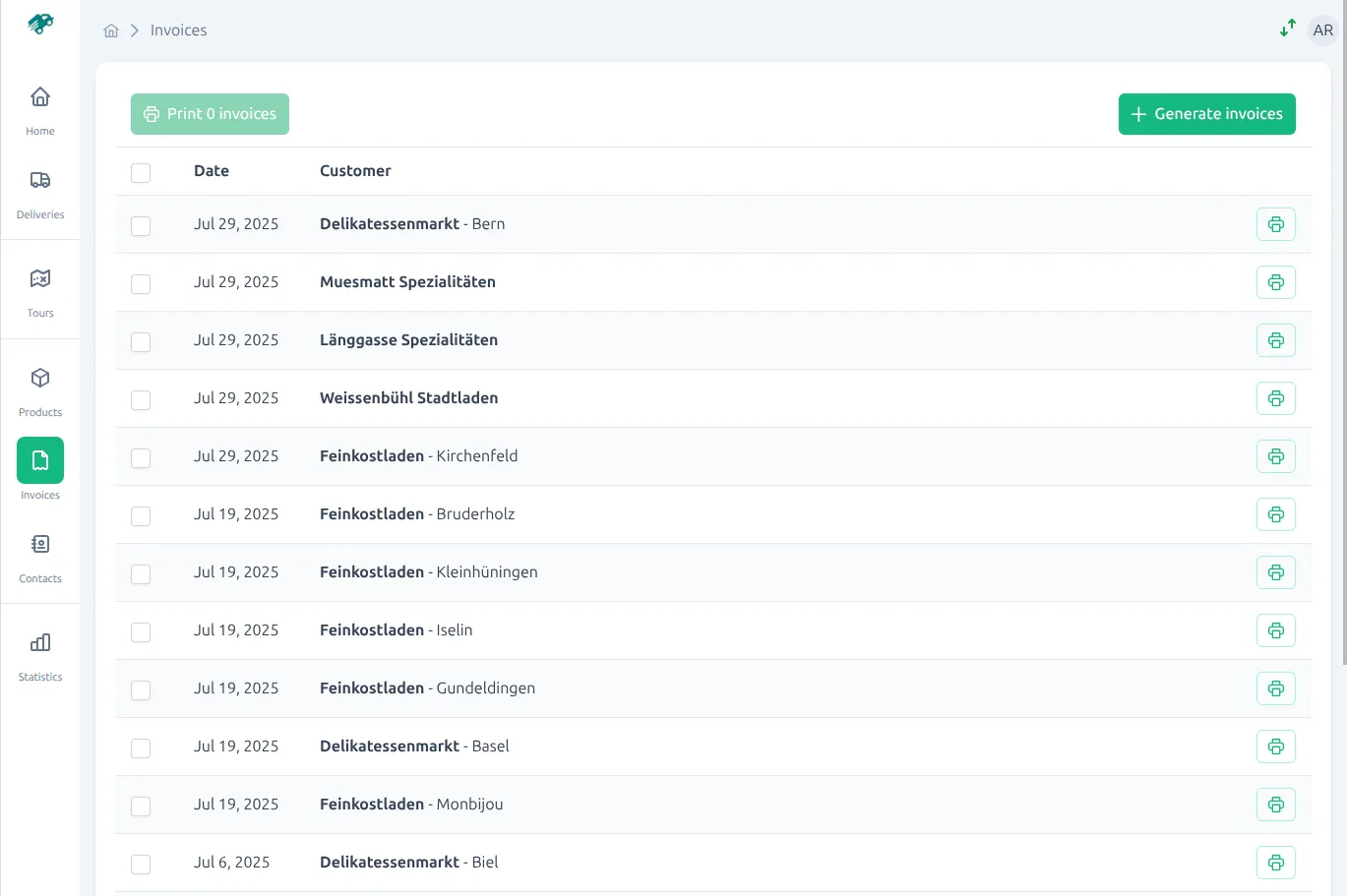
Task: Print the Delikatessenmarkt - Bern invoice
Action: point(1275,223)
